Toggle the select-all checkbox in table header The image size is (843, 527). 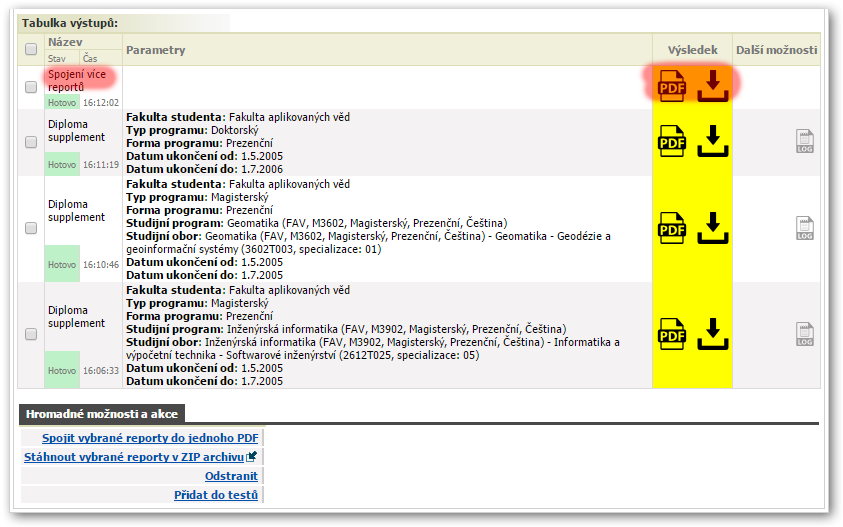(x=31, y=49)
